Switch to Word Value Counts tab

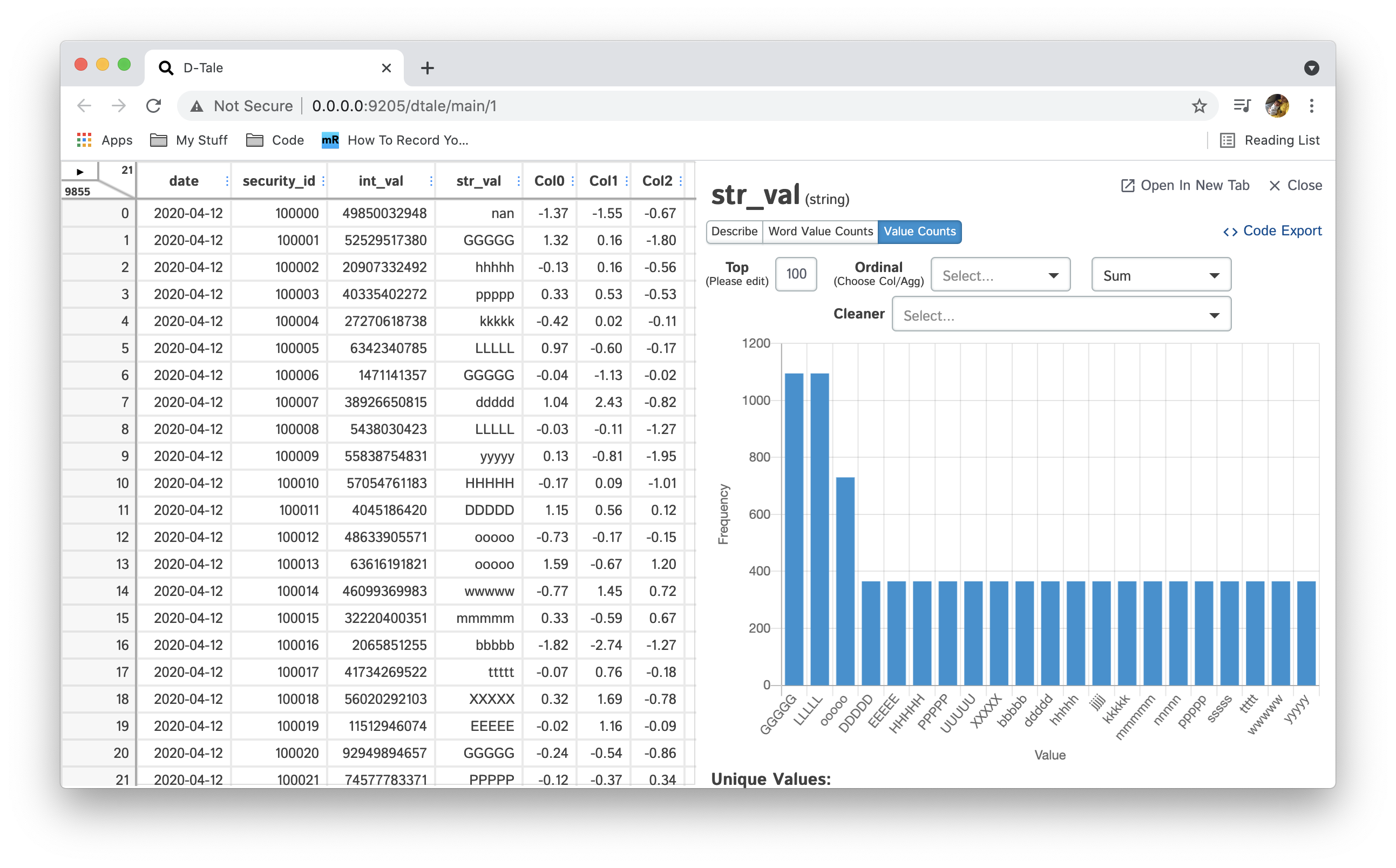pyautogui.click(x=820, y=232)
